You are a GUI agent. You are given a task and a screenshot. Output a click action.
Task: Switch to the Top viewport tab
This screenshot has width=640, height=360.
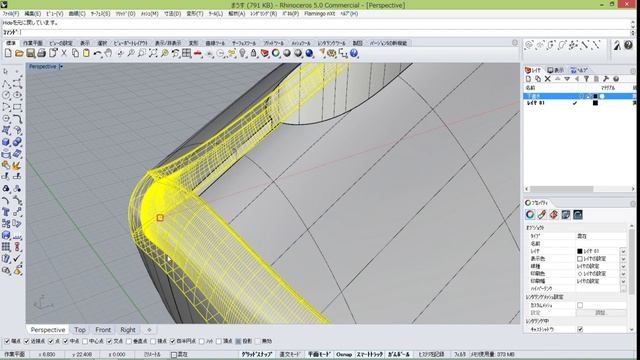[80, 330]
